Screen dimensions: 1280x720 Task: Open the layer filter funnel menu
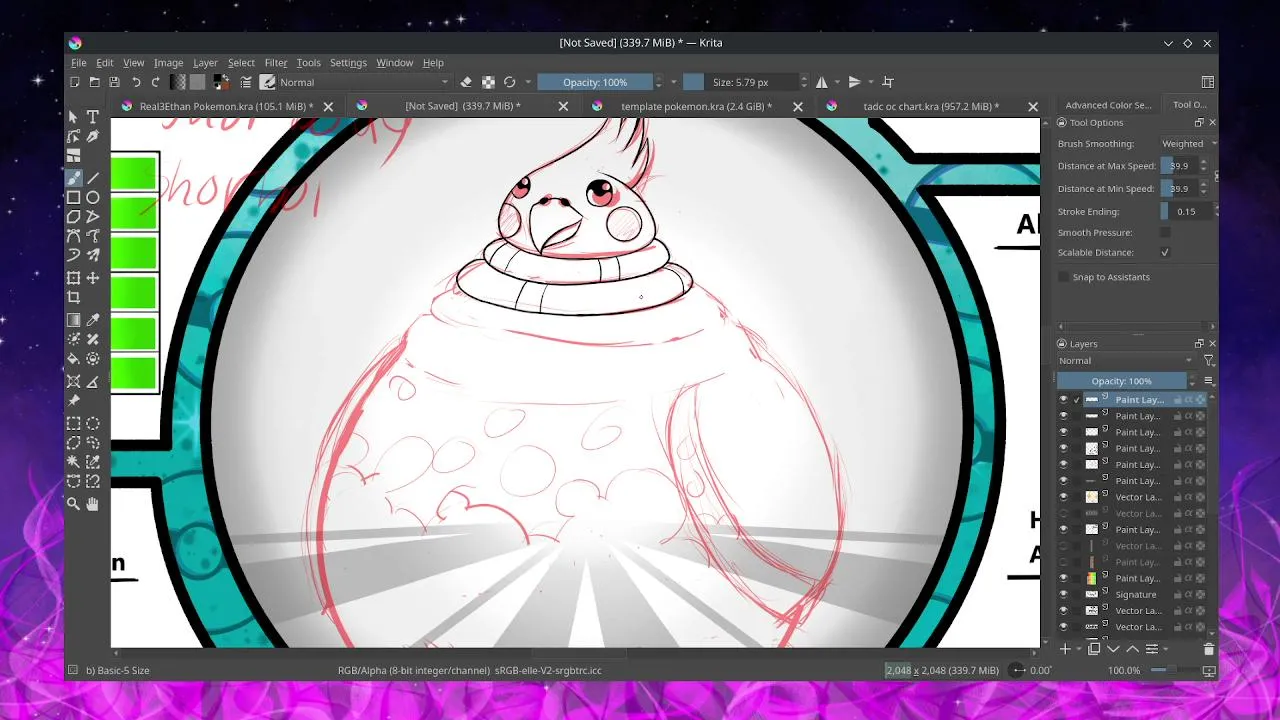click(1208, 361)
